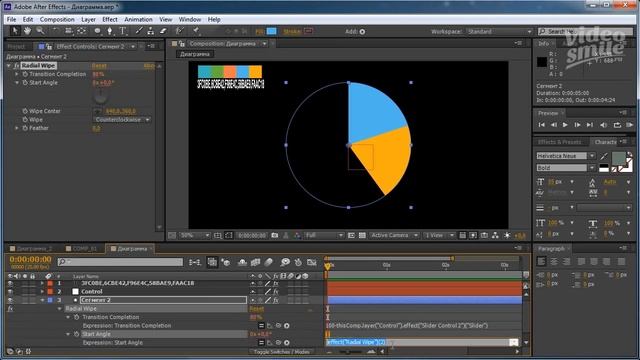
Task: Collapse Start Angle in Effect Controls
Action: click(x=17, y=83)
